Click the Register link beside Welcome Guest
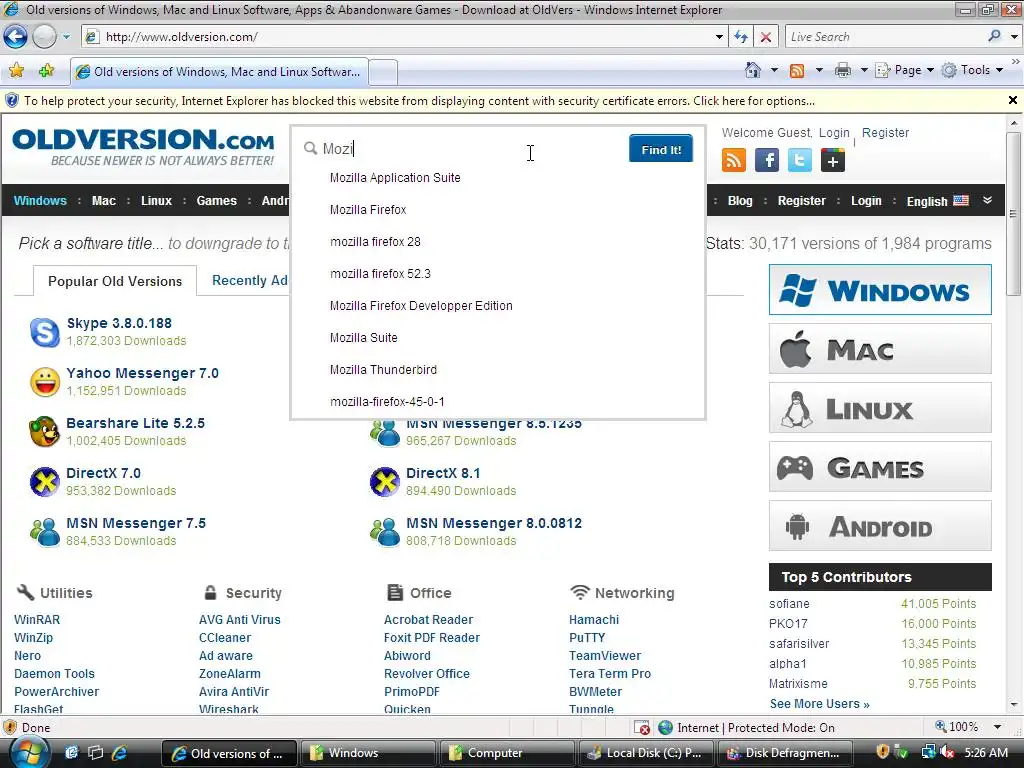This screenshot has width=1024, height=768. click(x=885, y=133)
